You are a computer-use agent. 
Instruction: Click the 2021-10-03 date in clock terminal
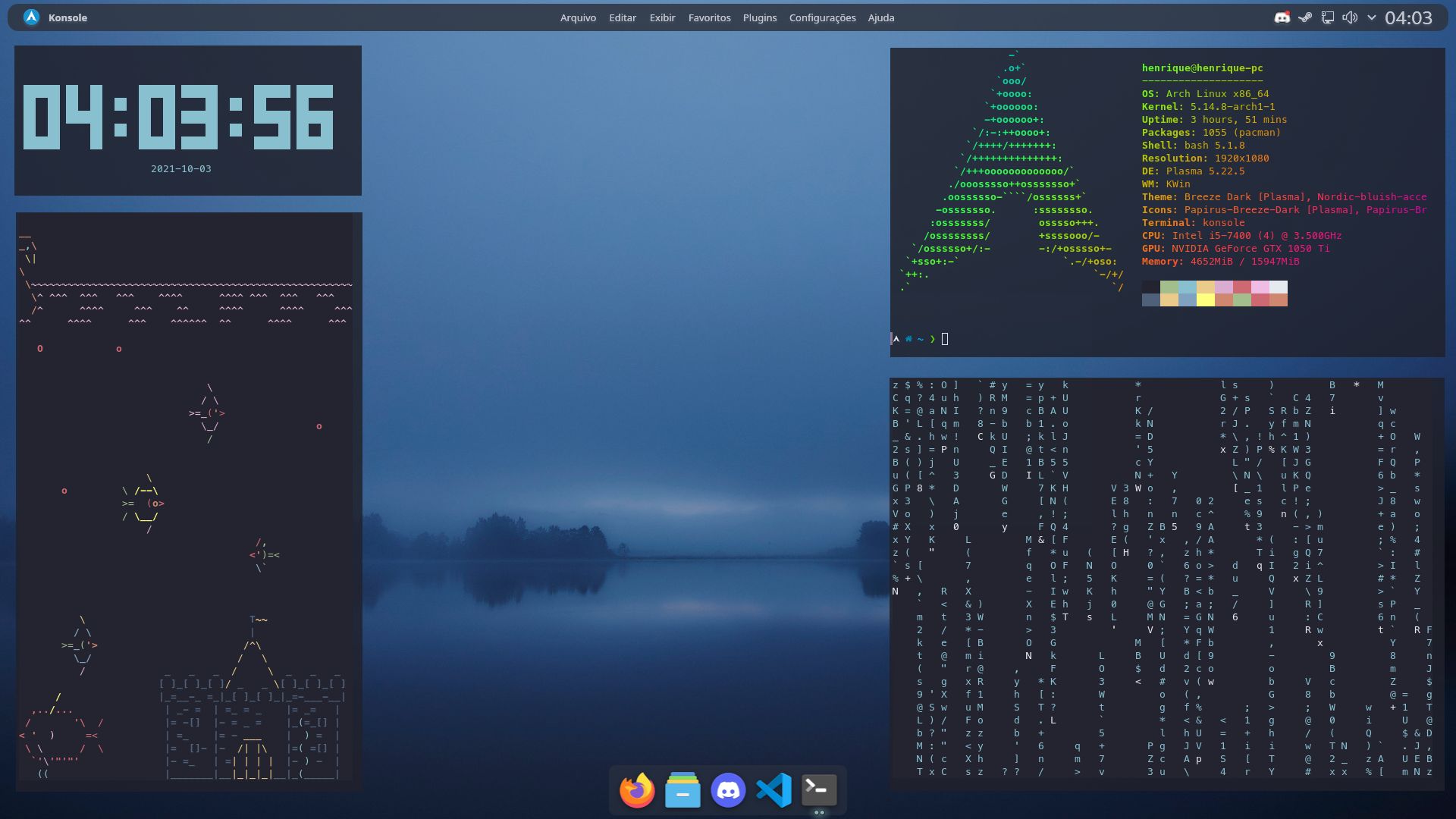tap(180, 169)
